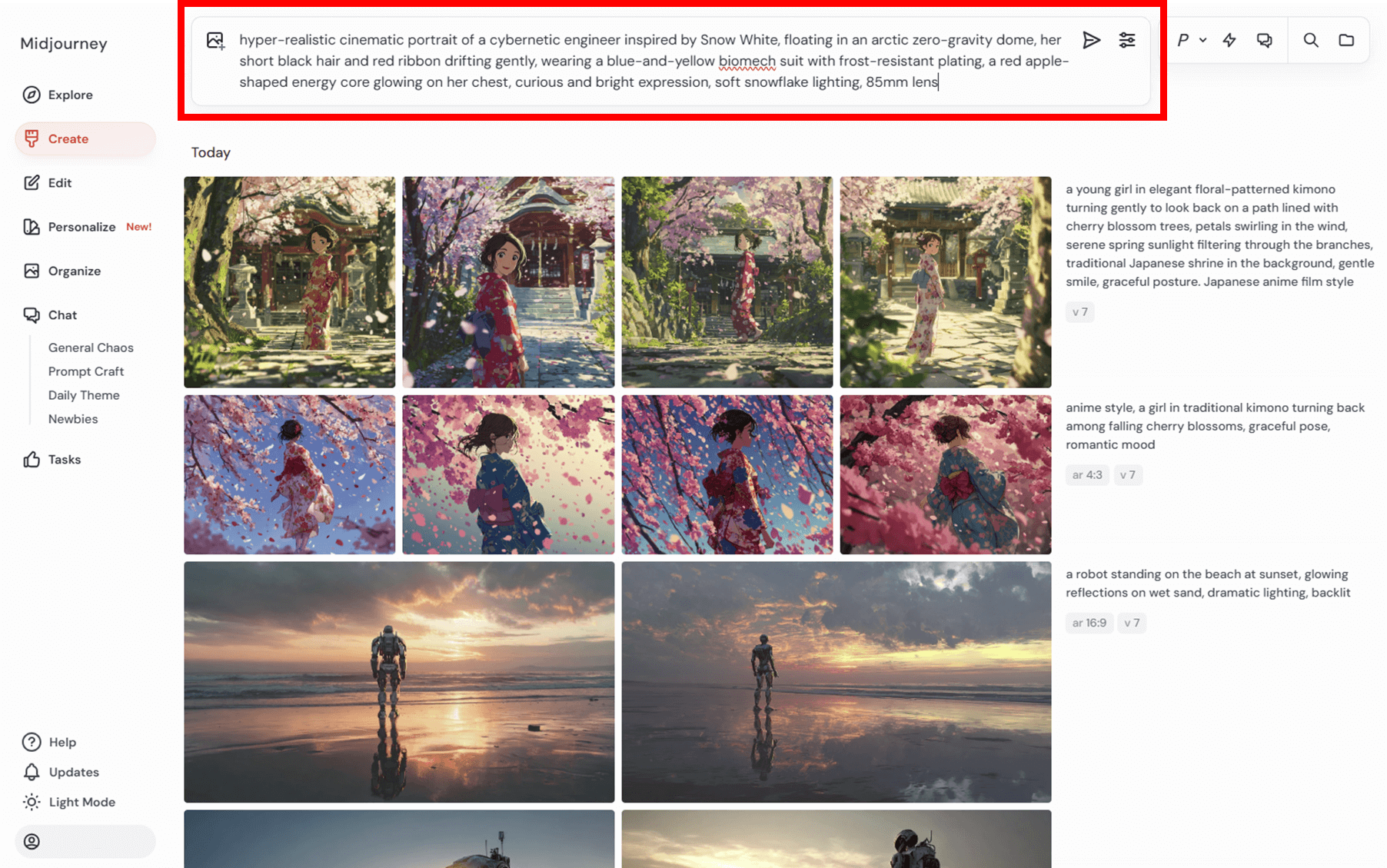Open Help link
The image size is (1387, 868).
tap(62, 742)
